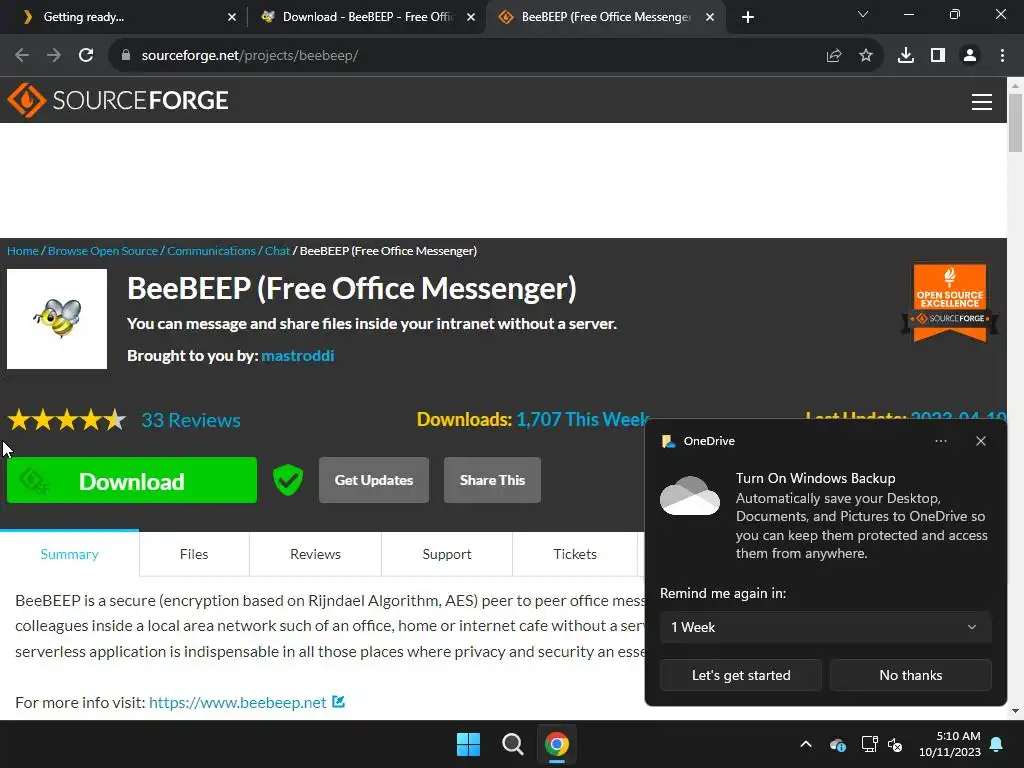Click No thanks in OneDrive popup
The image size is (1024, 768).
pos(910,675)
